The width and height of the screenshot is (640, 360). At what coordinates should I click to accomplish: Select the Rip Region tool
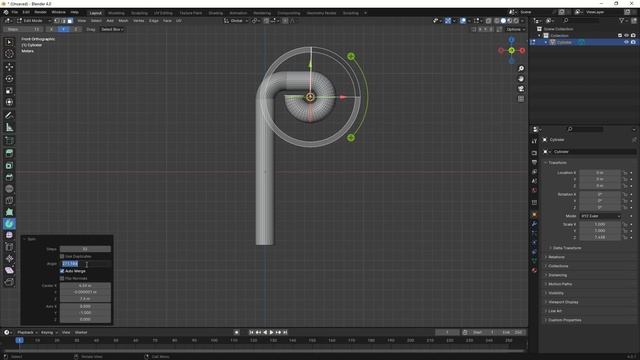coord(9,282)
